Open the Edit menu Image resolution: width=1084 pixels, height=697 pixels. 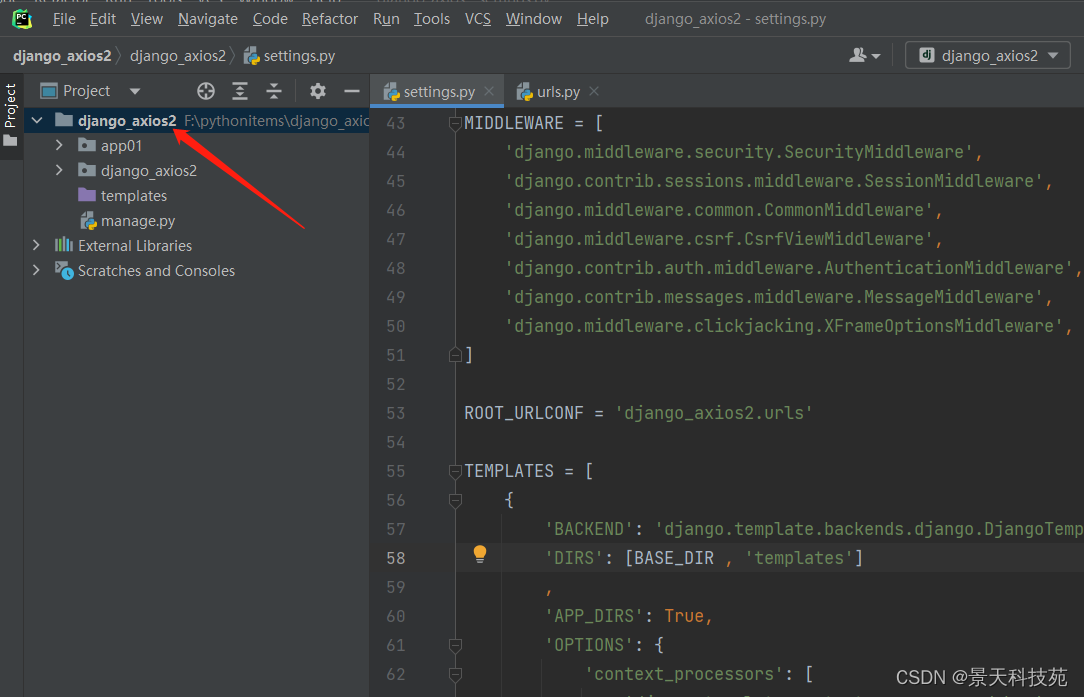click(x=103, y=19)
